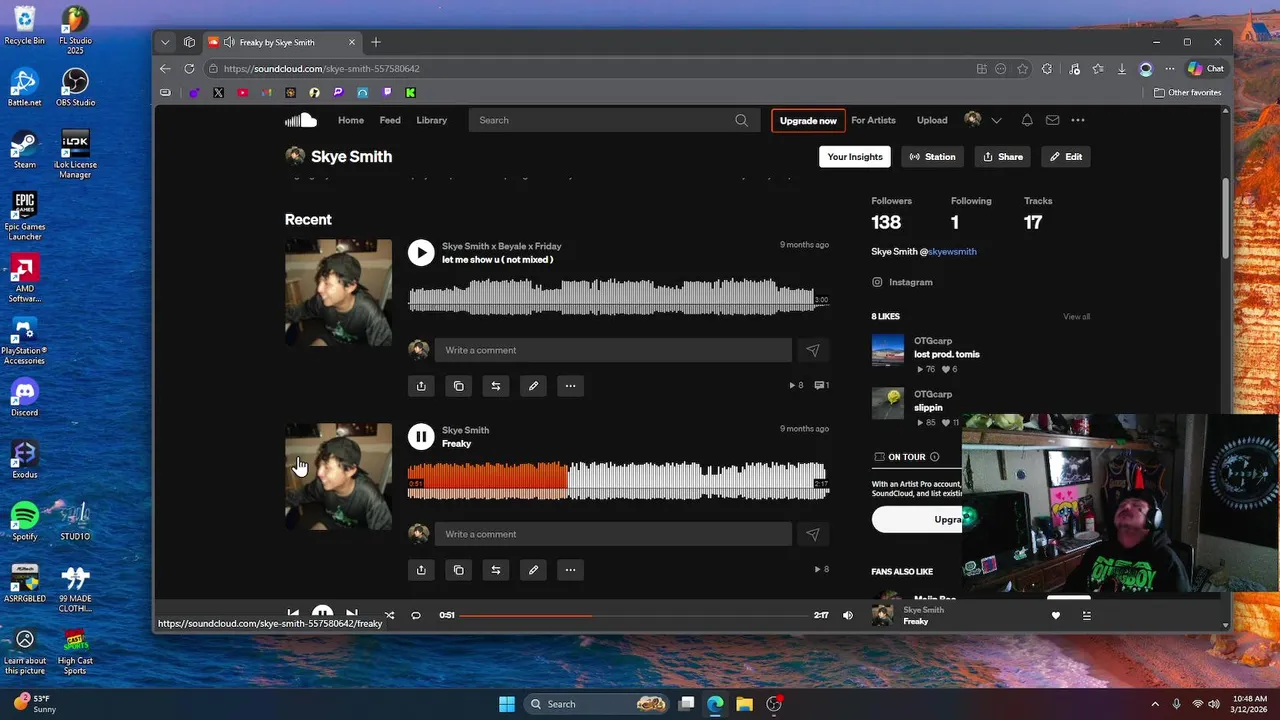The image size is (1280, 720).
Task: Open the three-dot menu in SoundCloud header
Action: [x=1078, y=120]
